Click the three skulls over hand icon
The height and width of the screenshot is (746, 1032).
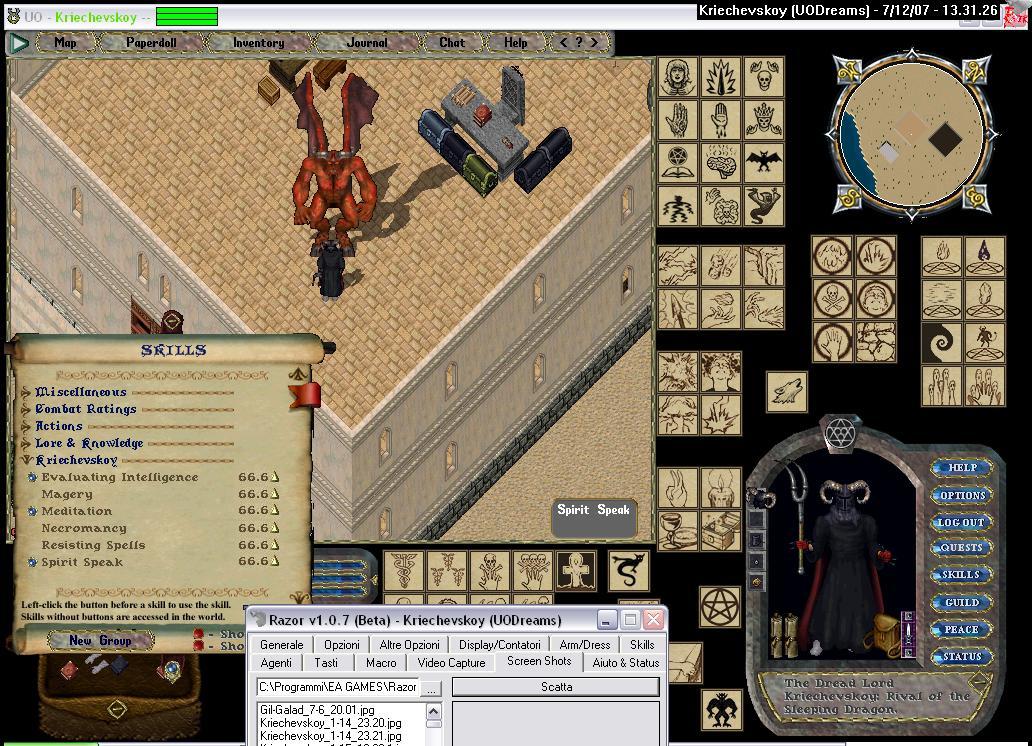[532, 570]
